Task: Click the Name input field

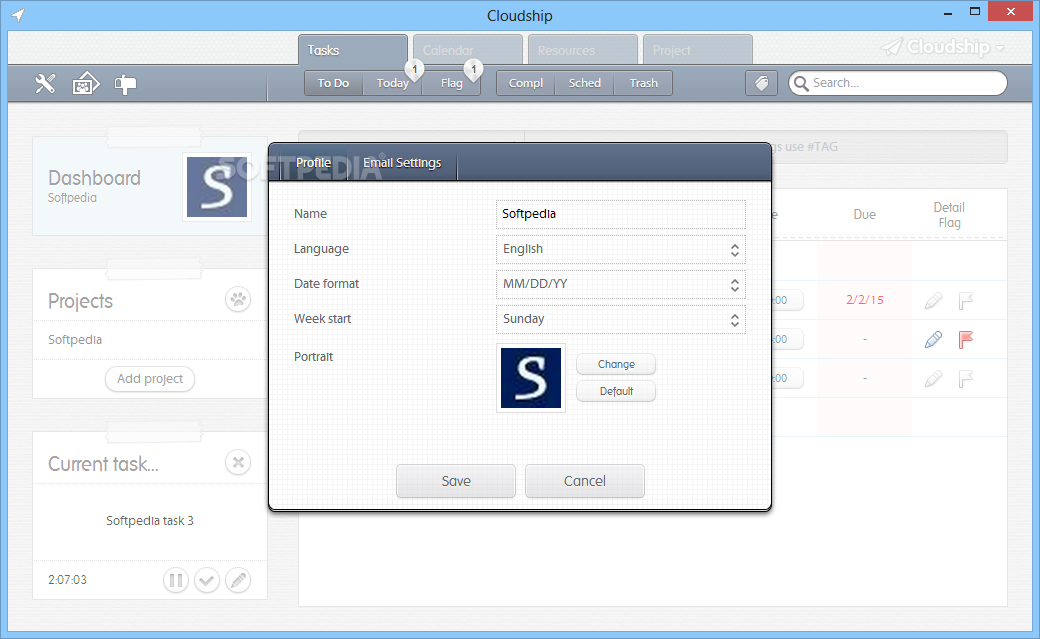Action: pos(620,214)
